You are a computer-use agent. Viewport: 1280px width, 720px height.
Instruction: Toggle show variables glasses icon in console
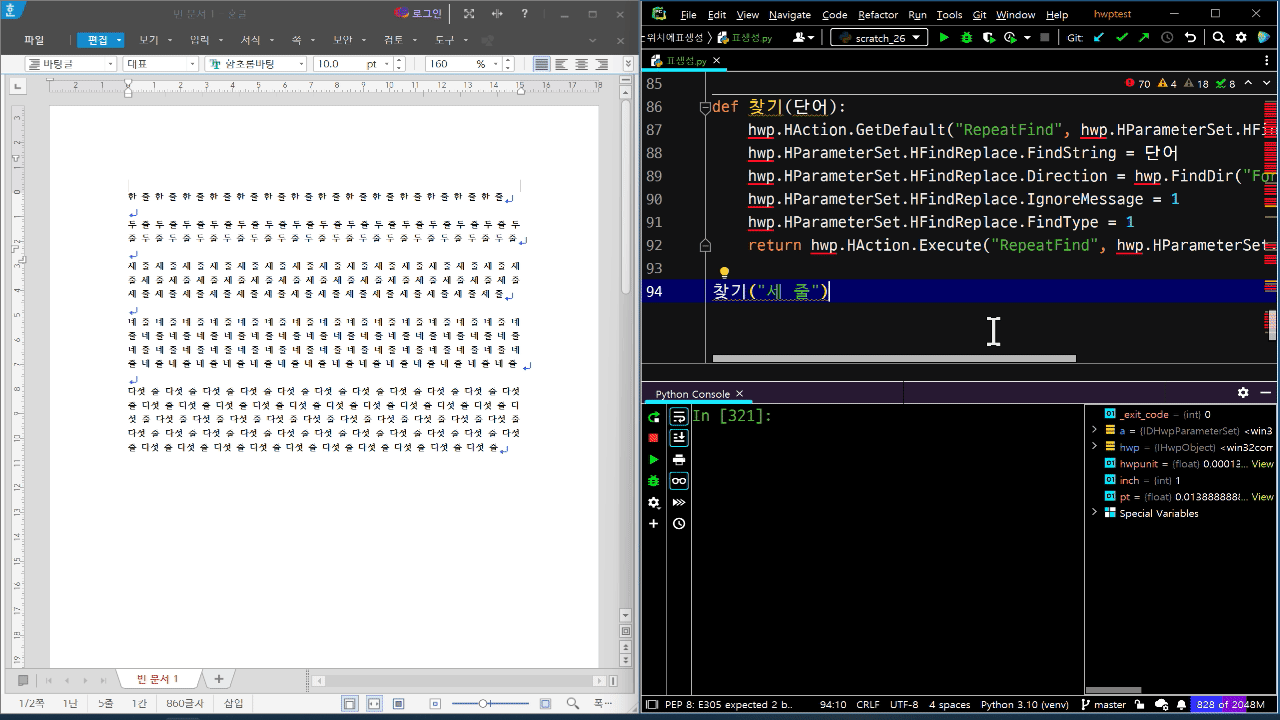coord(679,481)
